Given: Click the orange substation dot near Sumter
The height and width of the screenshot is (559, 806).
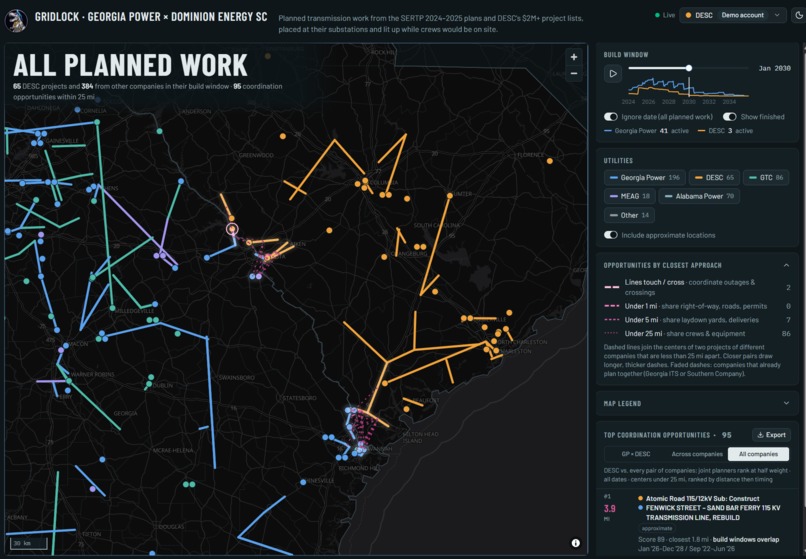Looking at the screenshot, I should click(450, 195).
